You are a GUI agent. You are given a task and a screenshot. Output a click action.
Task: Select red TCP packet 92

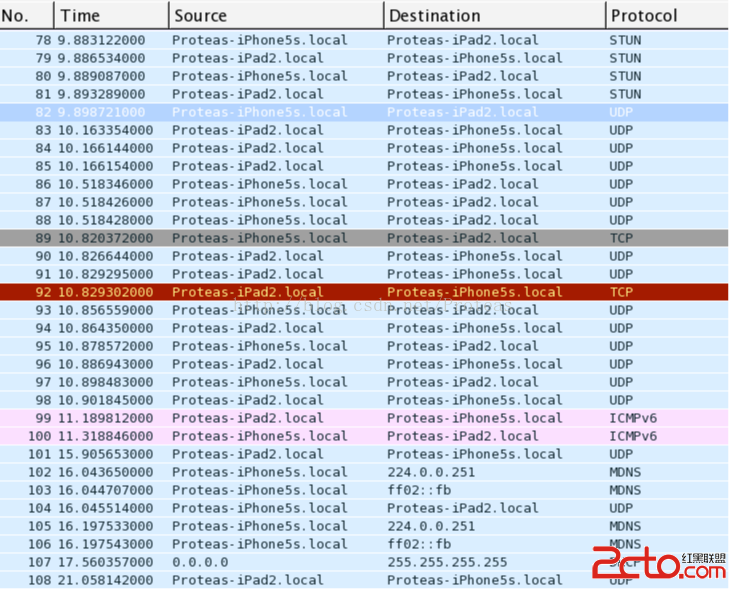coord(364,292)
